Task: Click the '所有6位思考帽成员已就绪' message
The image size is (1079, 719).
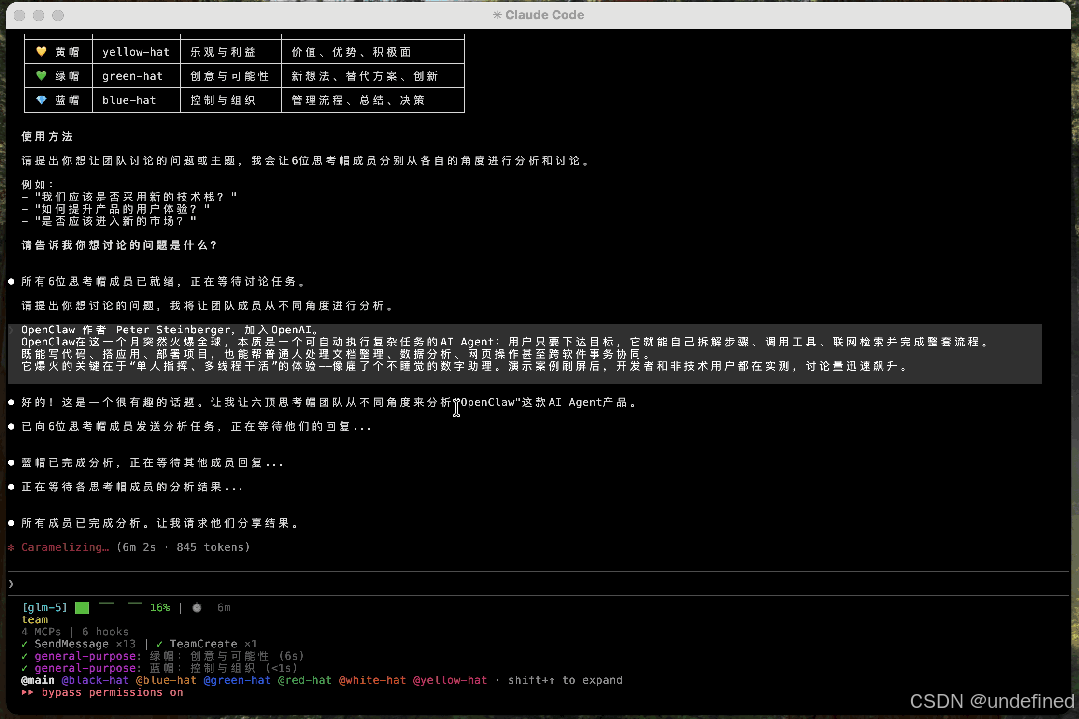Action: (x=163, y=281)
